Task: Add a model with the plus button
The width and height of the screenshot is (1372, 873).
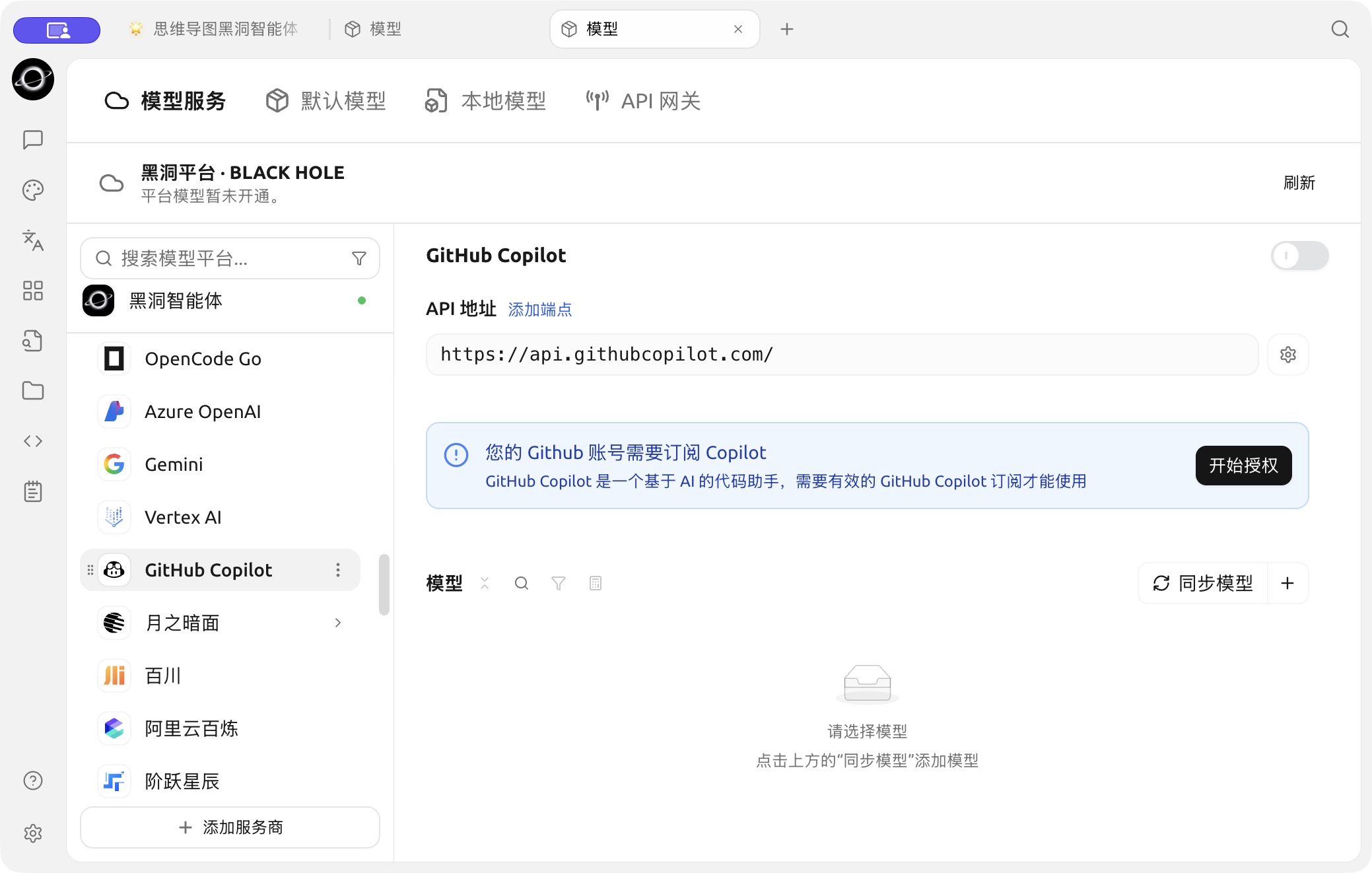Action: click(1287, 583)
